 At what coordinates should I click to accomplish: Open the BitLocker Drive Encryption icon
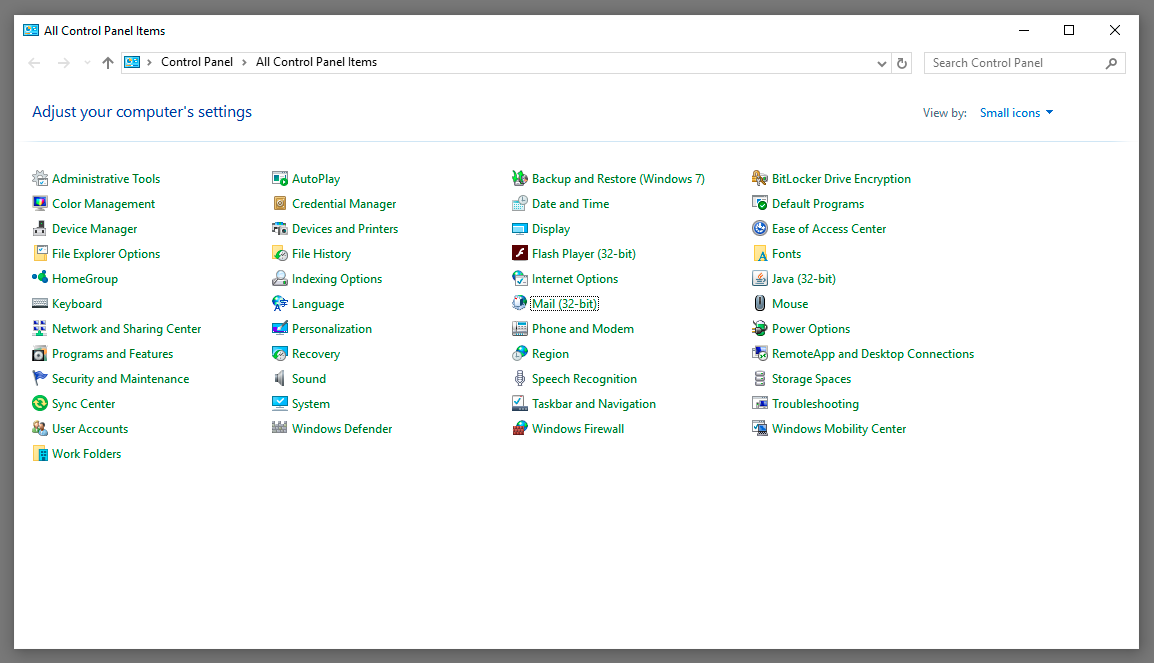(760, 179)
